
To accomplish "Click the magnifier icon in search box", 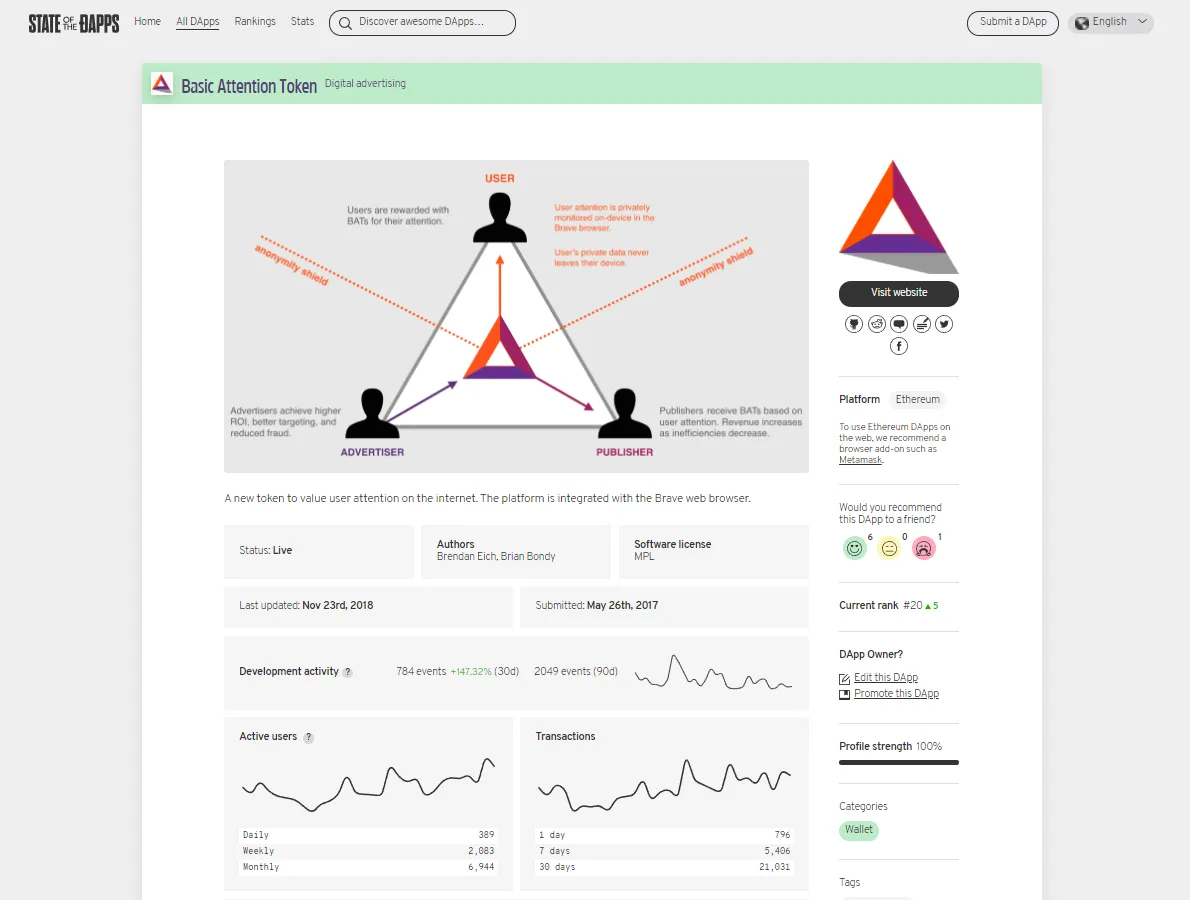I will click(345, 23).
